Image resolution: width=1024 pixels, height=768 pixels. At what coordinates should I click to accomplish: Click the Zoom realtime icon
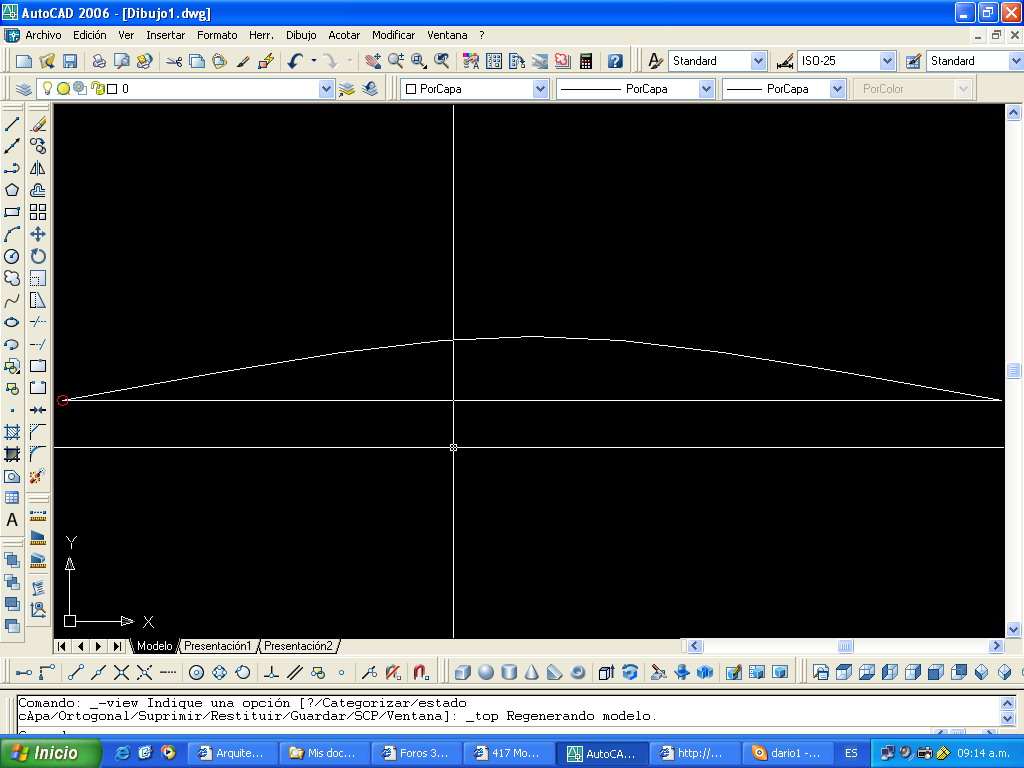click(x=396, y=61)
